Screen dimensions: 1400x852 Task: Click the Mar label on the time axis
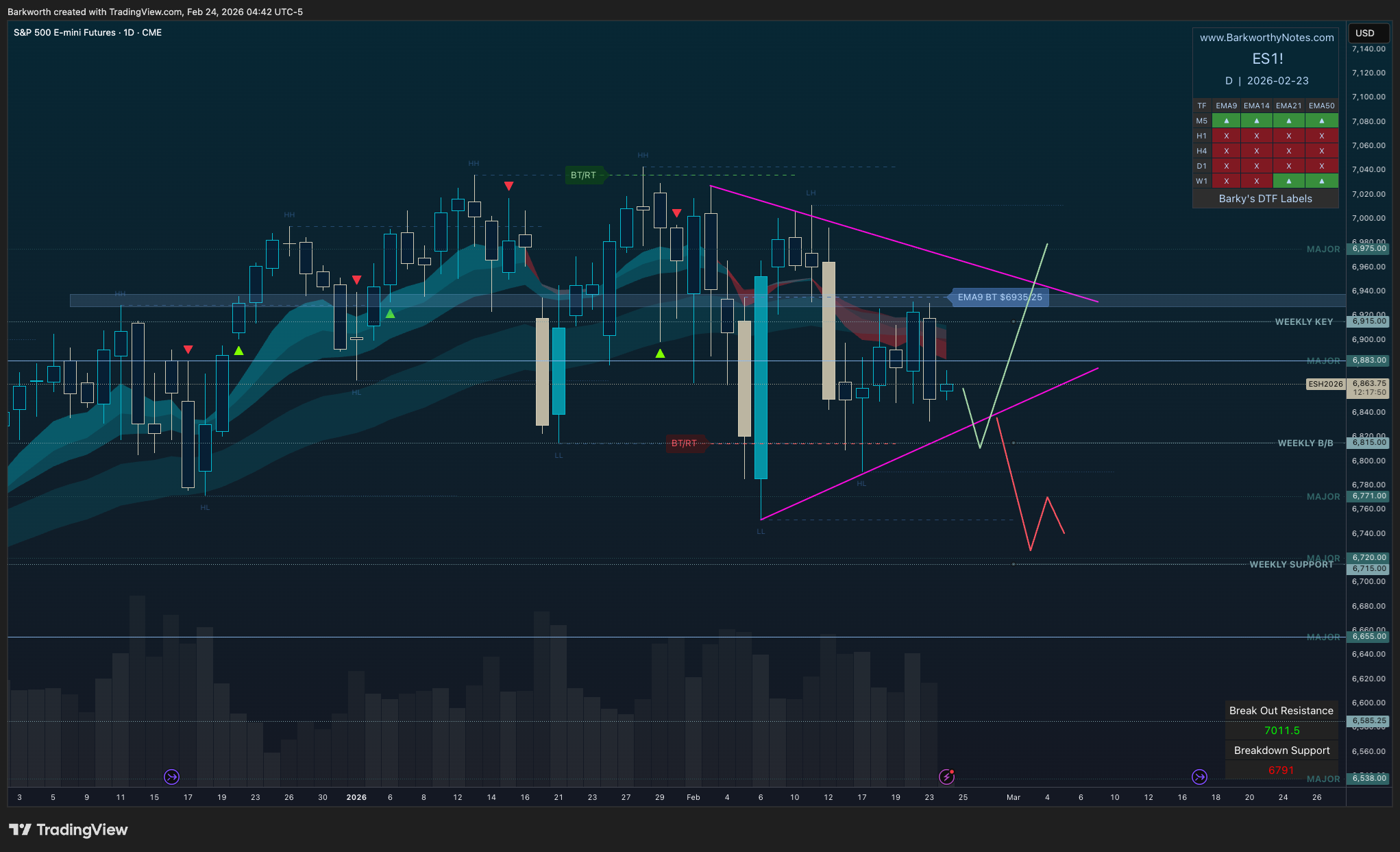click(1013, 797)
